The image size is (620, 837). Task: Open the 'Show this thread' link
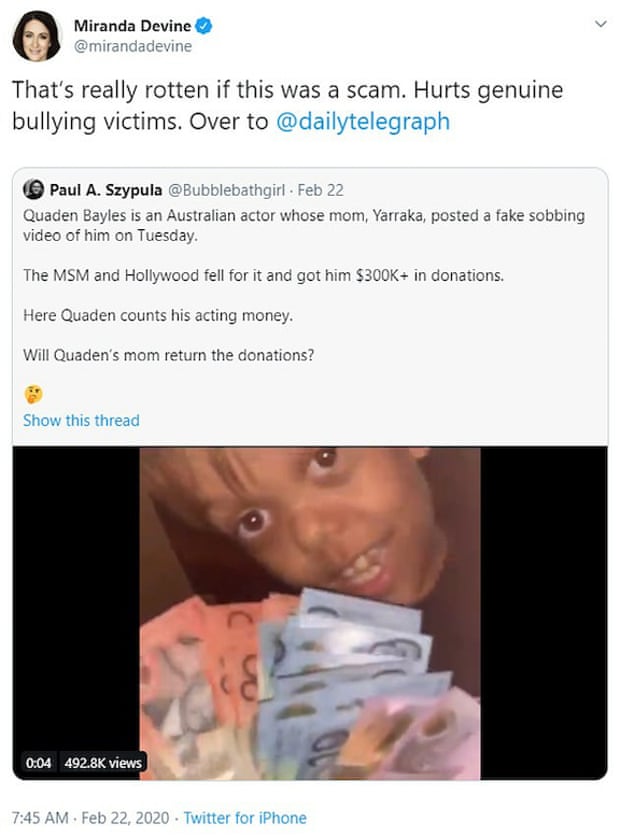pyautogui.click(x=81, y=421)
